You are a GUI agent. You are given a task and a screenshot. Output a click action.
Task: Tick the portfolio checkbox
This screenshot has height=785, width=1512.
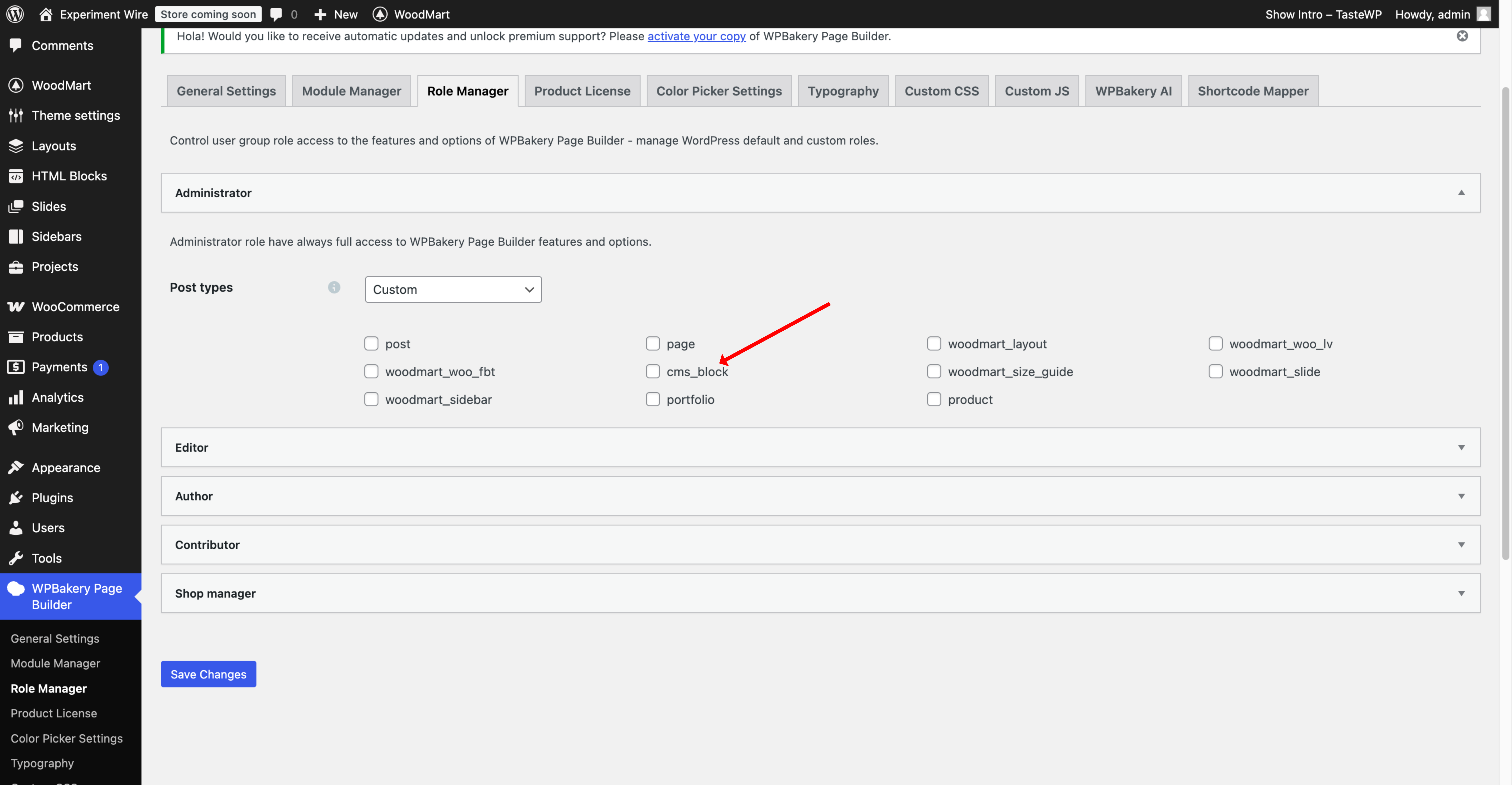[x=653, y=400]
